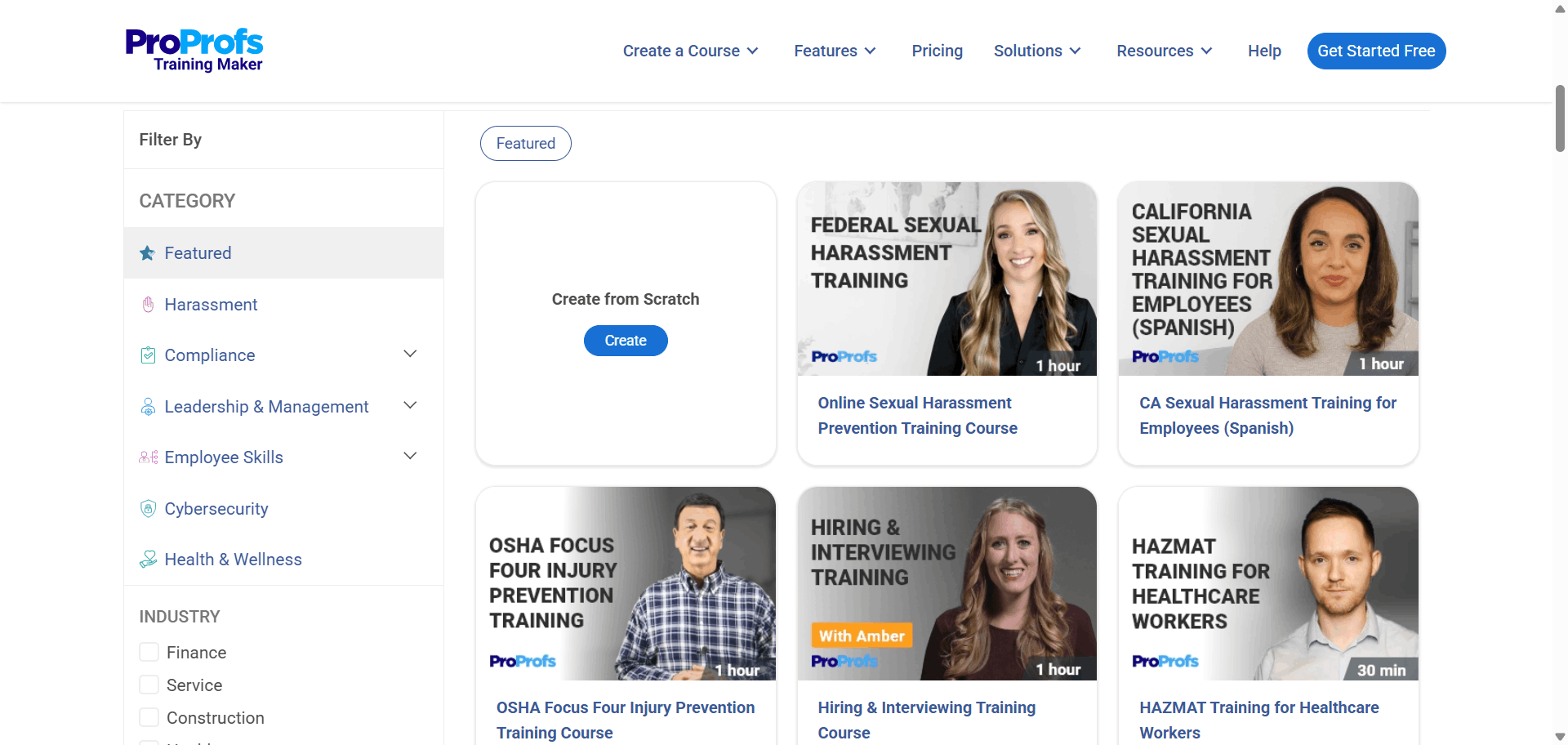Click the ProProfs Training Maker logo
Viewport: 1568px width, 745px height.
[194, 51]
